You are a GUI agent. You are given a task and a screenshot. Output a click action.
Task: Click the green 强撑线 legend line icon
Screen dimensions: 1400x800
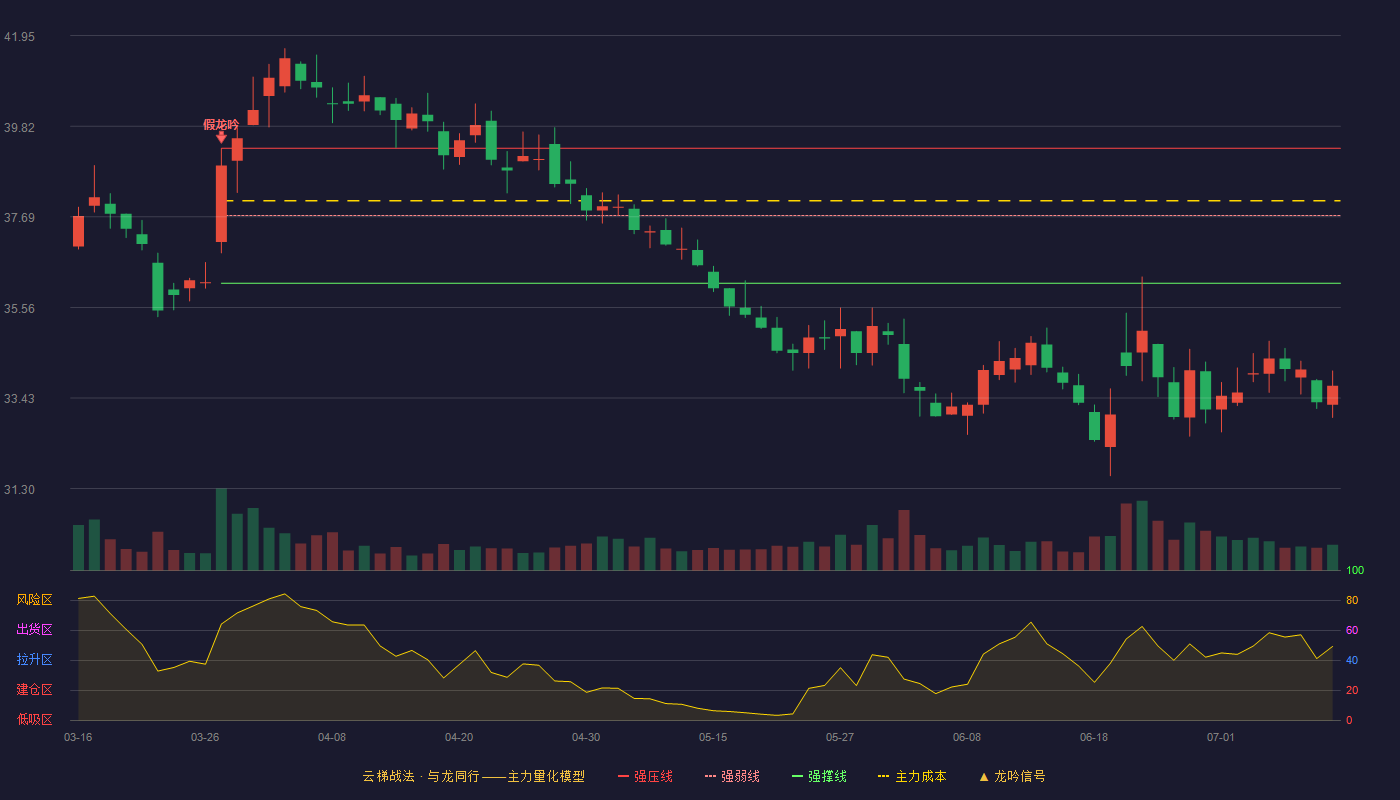coord(798,776)
